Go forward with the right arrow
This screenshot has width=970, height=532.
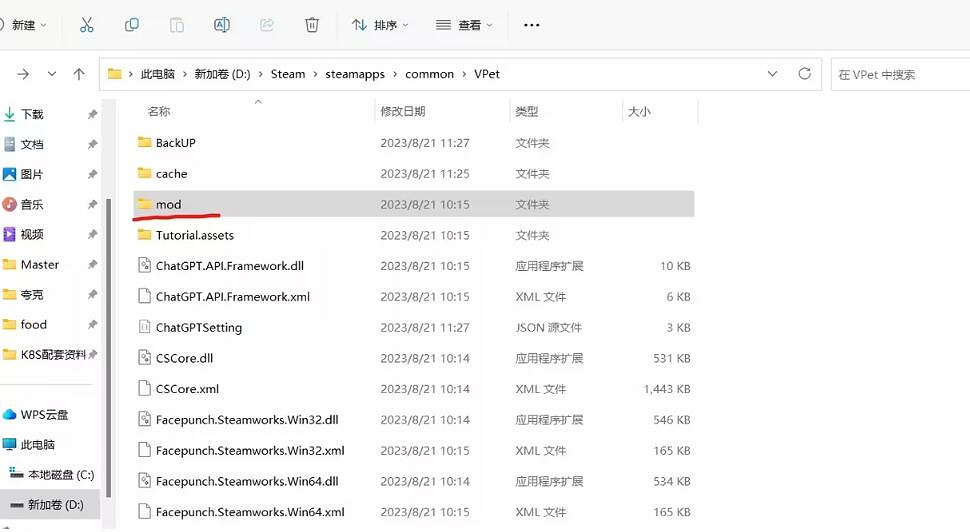23,74
